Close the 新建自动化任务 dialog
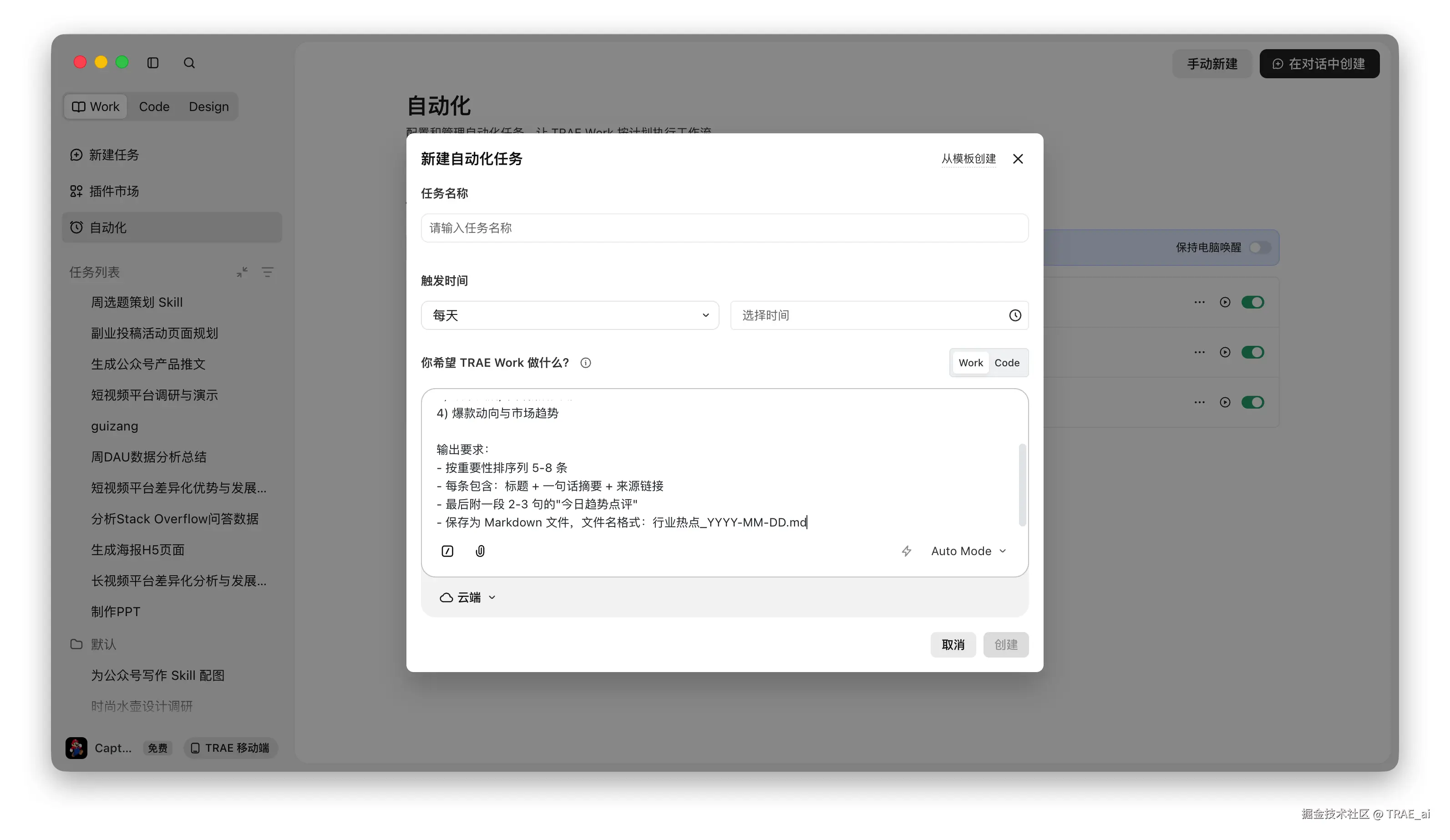This screenshot has height=840, width=1450. click(1018, 159)
